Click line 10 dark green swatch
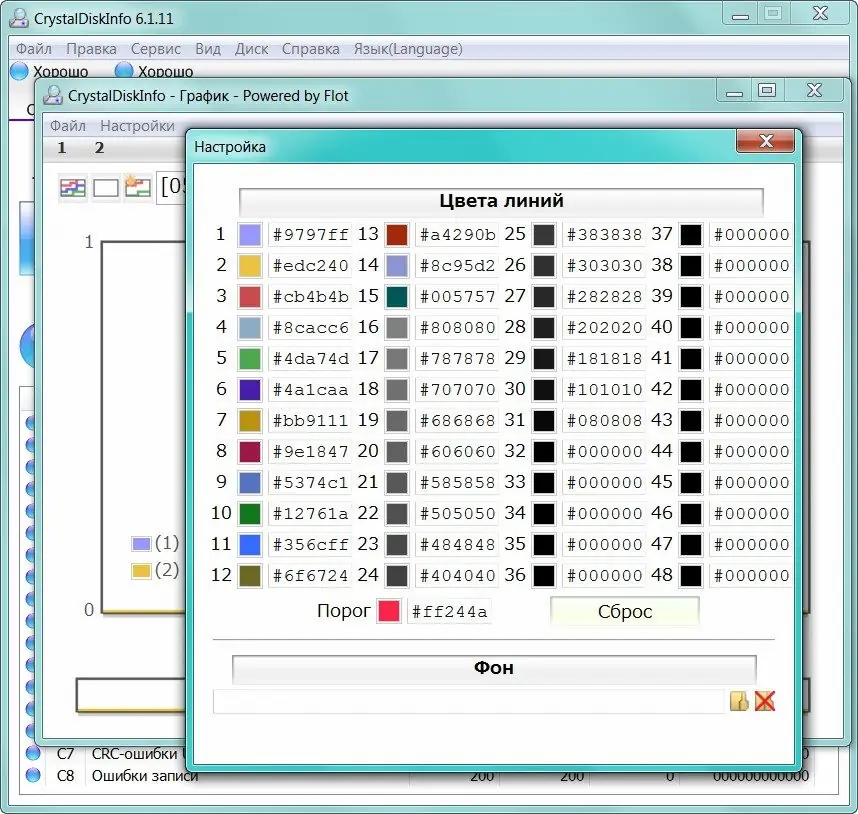 click(x=250, y=514)
